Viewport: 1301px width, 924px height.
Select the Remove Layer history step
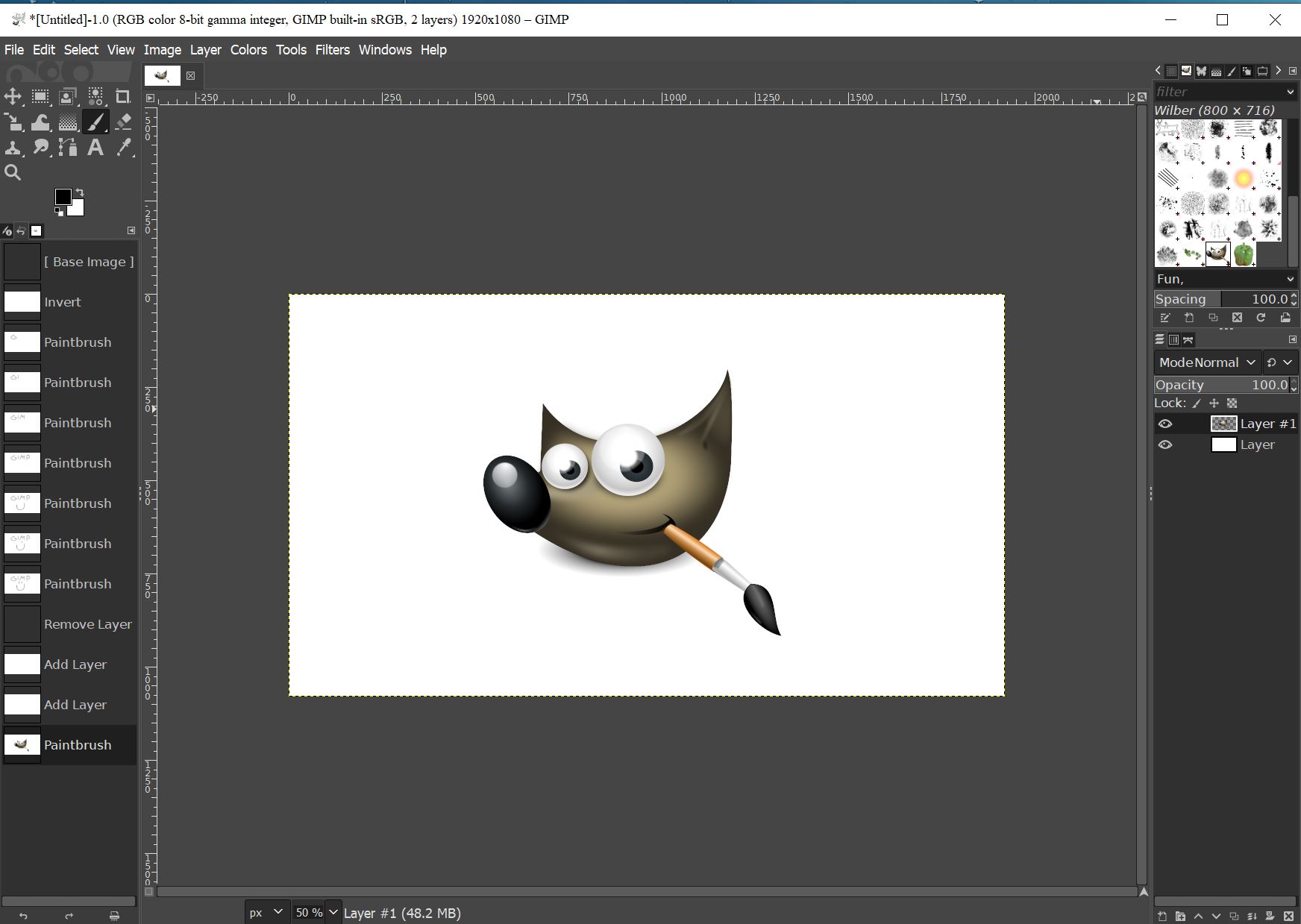click(69, 624)
